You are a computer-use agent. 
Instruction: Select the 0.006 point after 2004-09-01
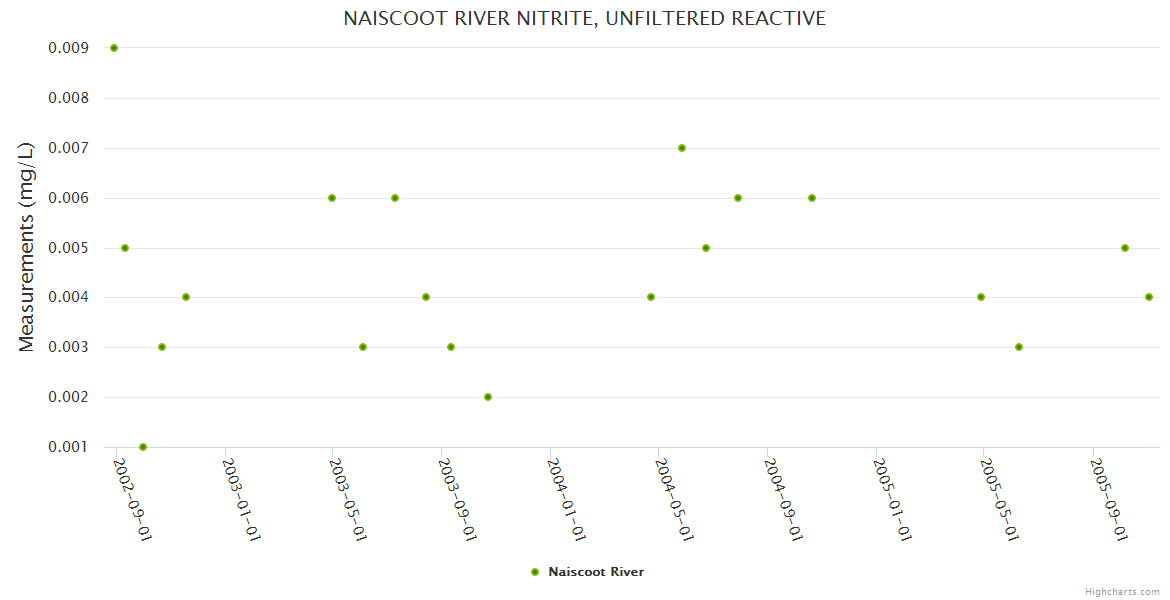click(812, 198)
